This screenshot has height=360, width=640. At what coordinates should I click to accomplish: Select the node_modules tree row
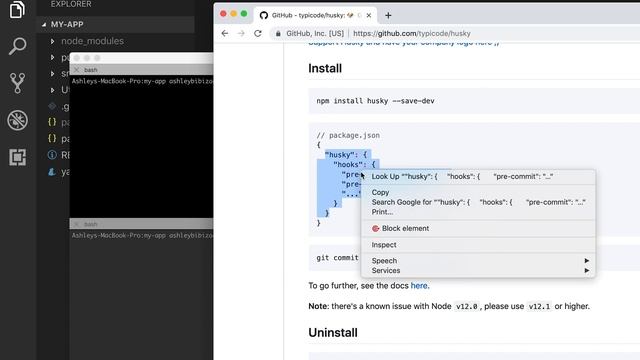pos(116,41)
